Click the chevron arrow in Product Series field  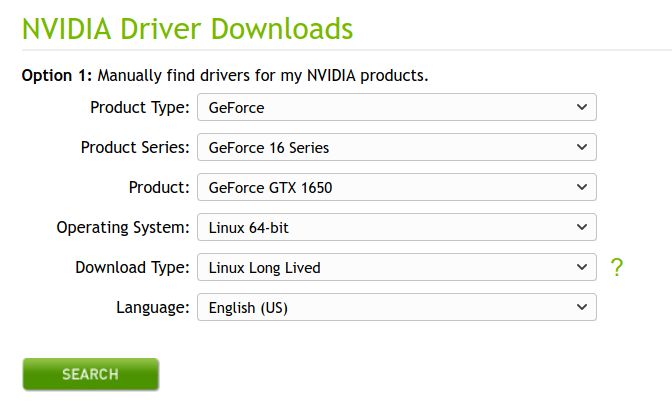coord(582,147)
